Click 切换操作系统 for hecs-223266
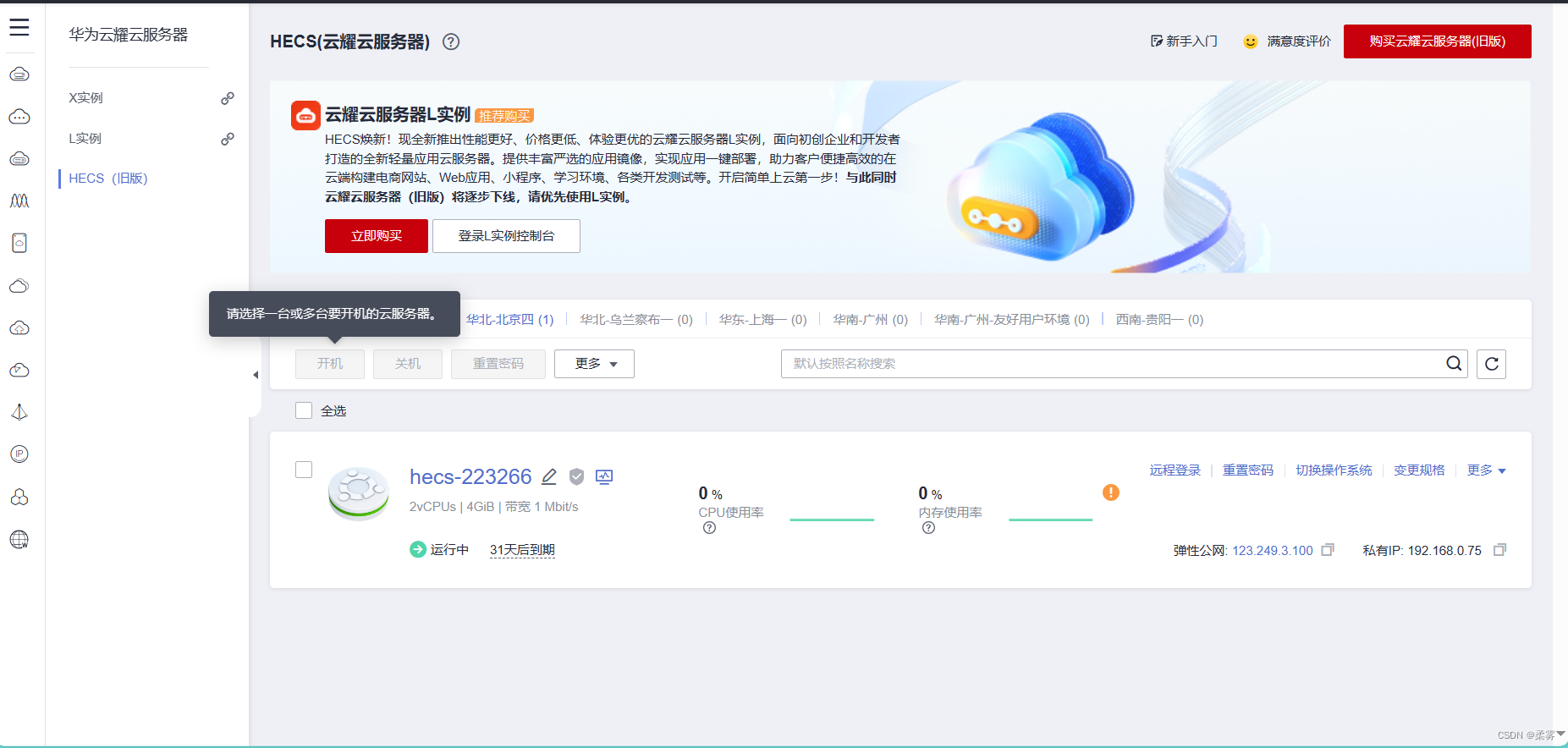Screen dimensions: 1568x748 coord(1334,470)
